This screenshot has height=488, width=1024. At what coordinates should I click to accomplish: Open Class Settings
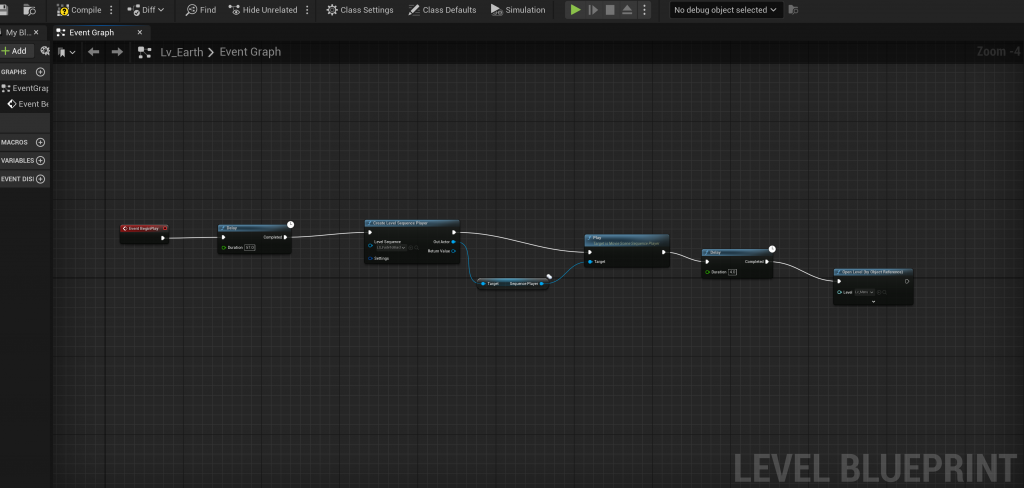(x=360, y=10)
